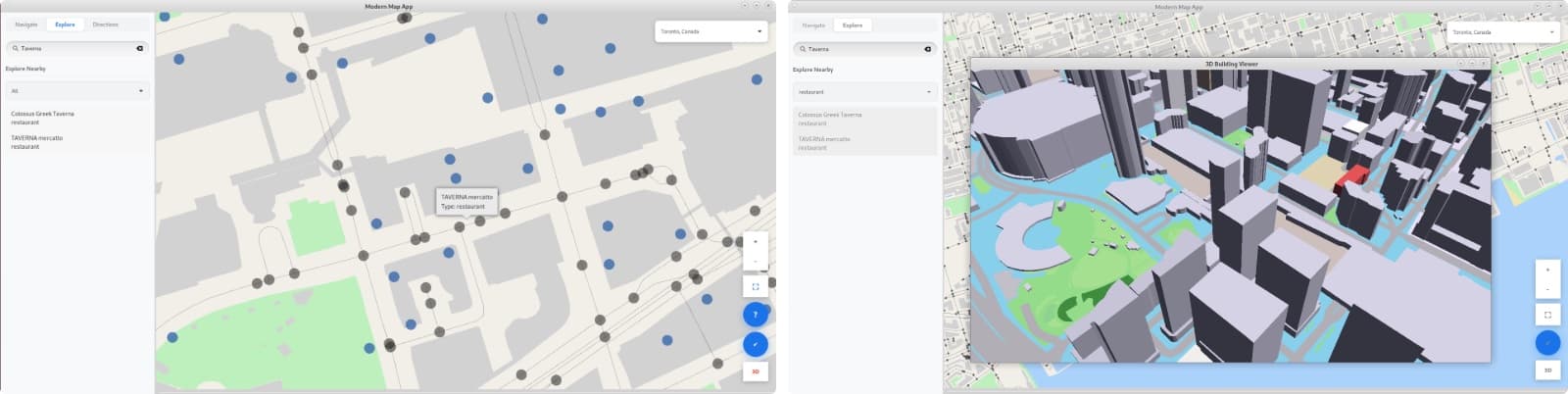Select the Explore tab in left window

(65, 25)
